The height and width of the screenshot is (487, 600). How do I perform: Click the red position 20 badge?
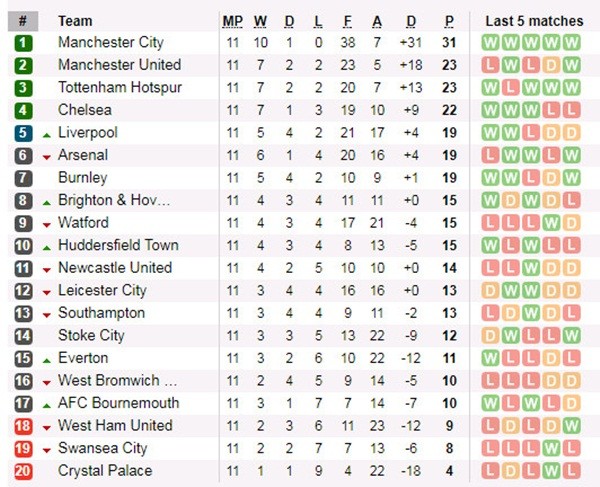tap(23, 471)
